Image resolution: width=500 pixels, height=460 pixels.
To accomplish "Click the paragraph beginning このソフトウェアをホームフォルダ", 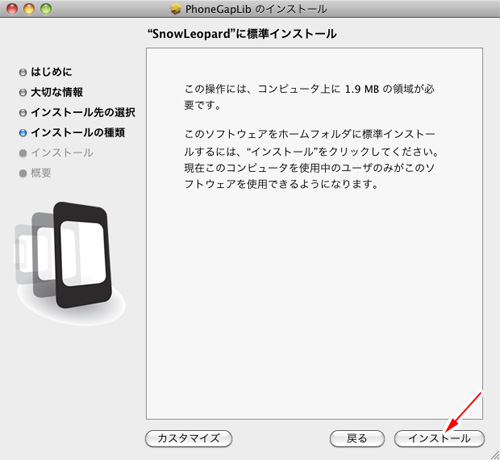I will tap(311, 159).
